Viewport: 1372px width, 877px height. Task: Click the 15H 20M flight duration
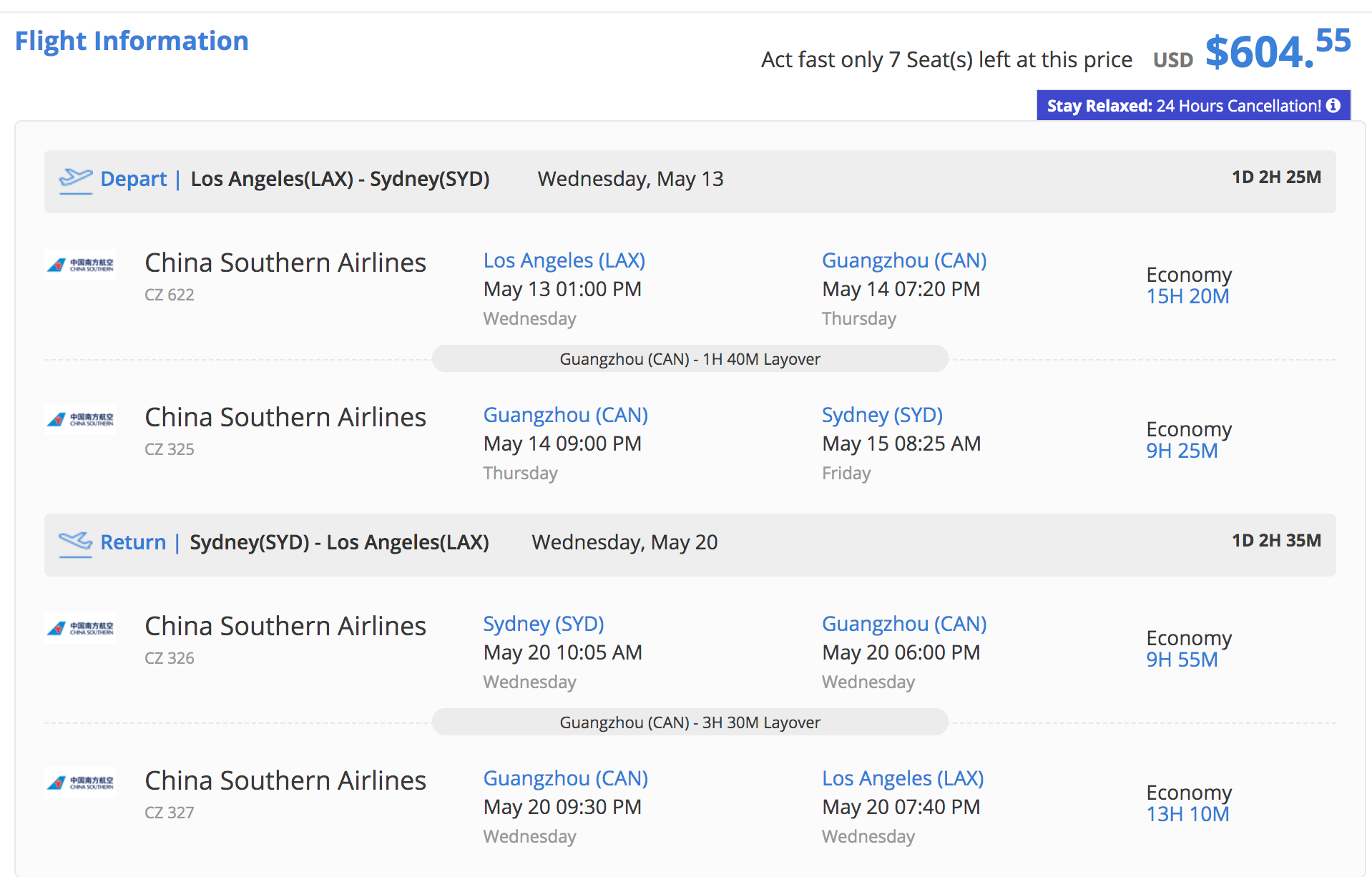[1187, 296]
